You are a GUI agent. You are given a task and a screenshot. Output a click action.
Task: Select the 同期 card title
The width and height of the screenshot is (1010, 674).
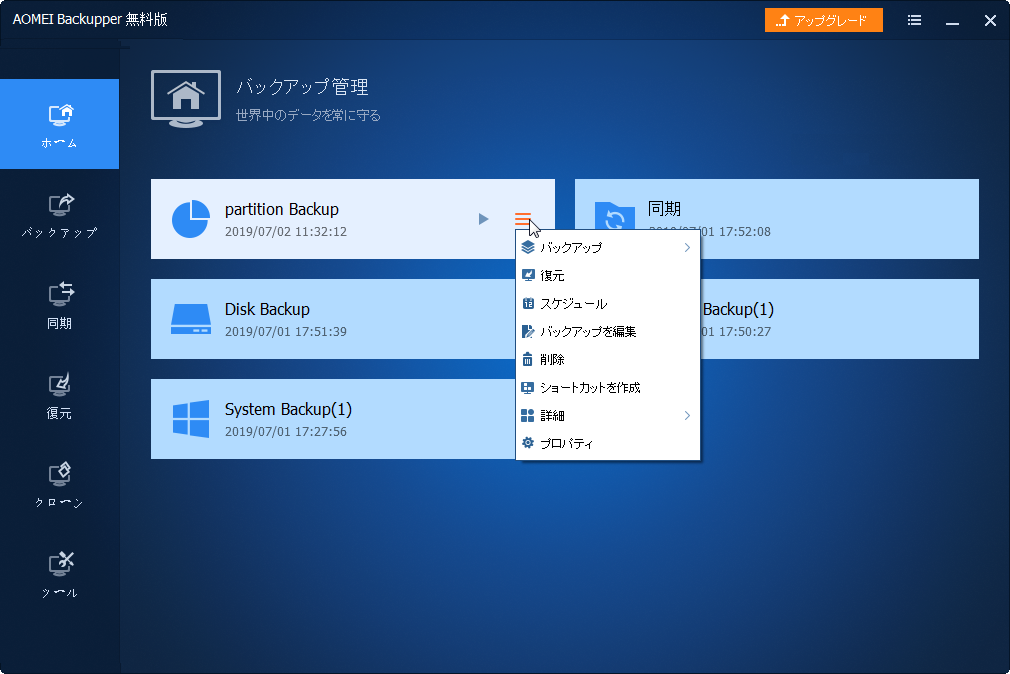(664, 209)
